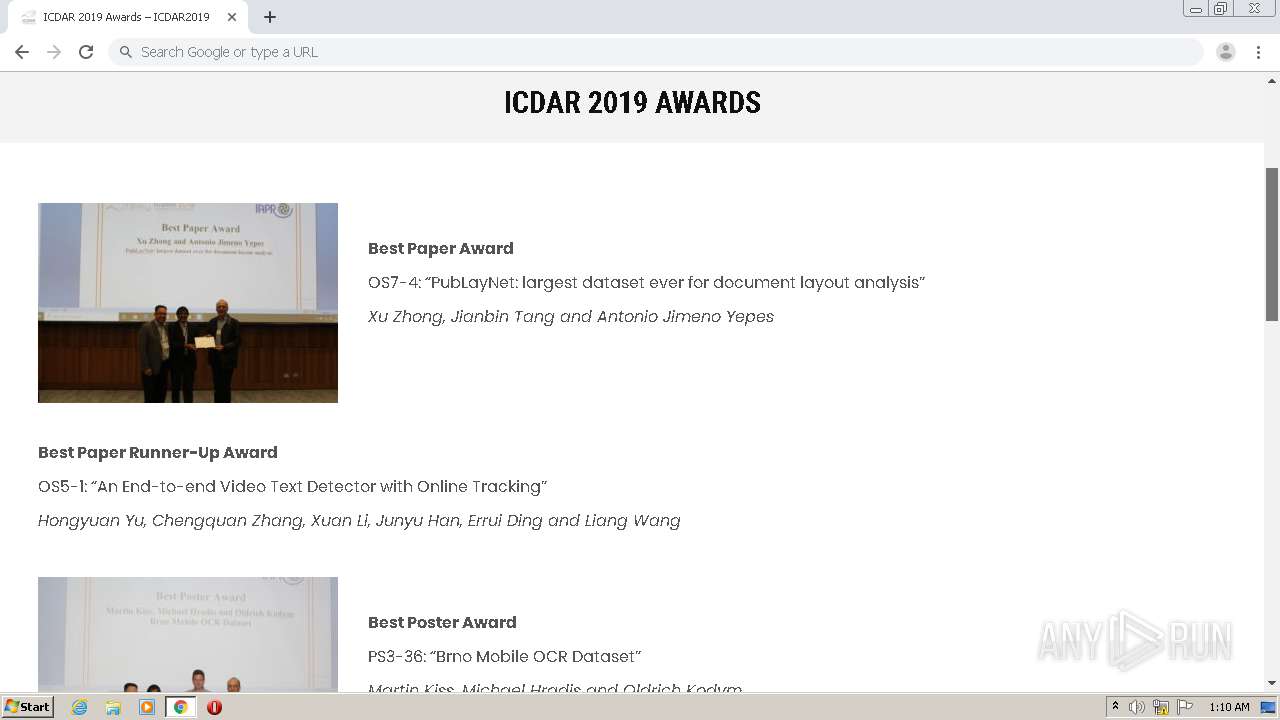Image resolution: width=1280 pixels, height=720 pixels.
Task: Open the network tray icon
Action: [1161, 707]
